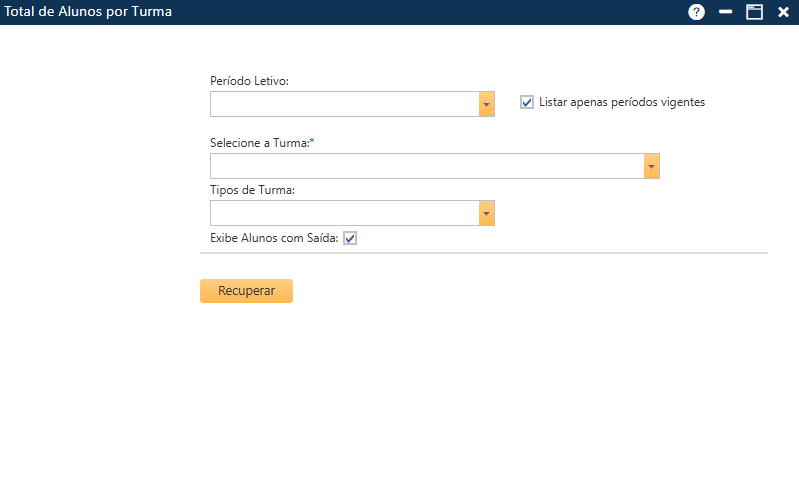Click the 'Total de Alunos por Turma' title

[x=89, y=12]
